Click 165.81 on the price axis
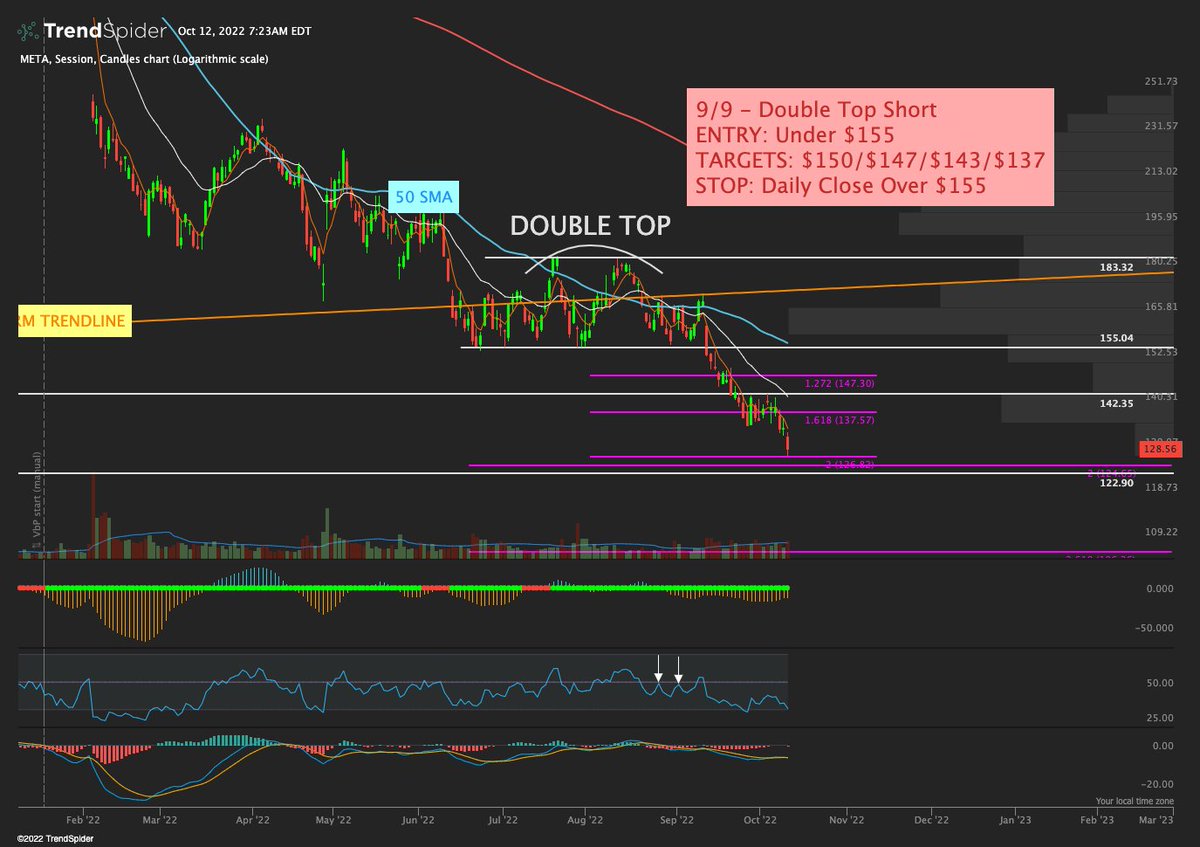 coord(1160,306)
